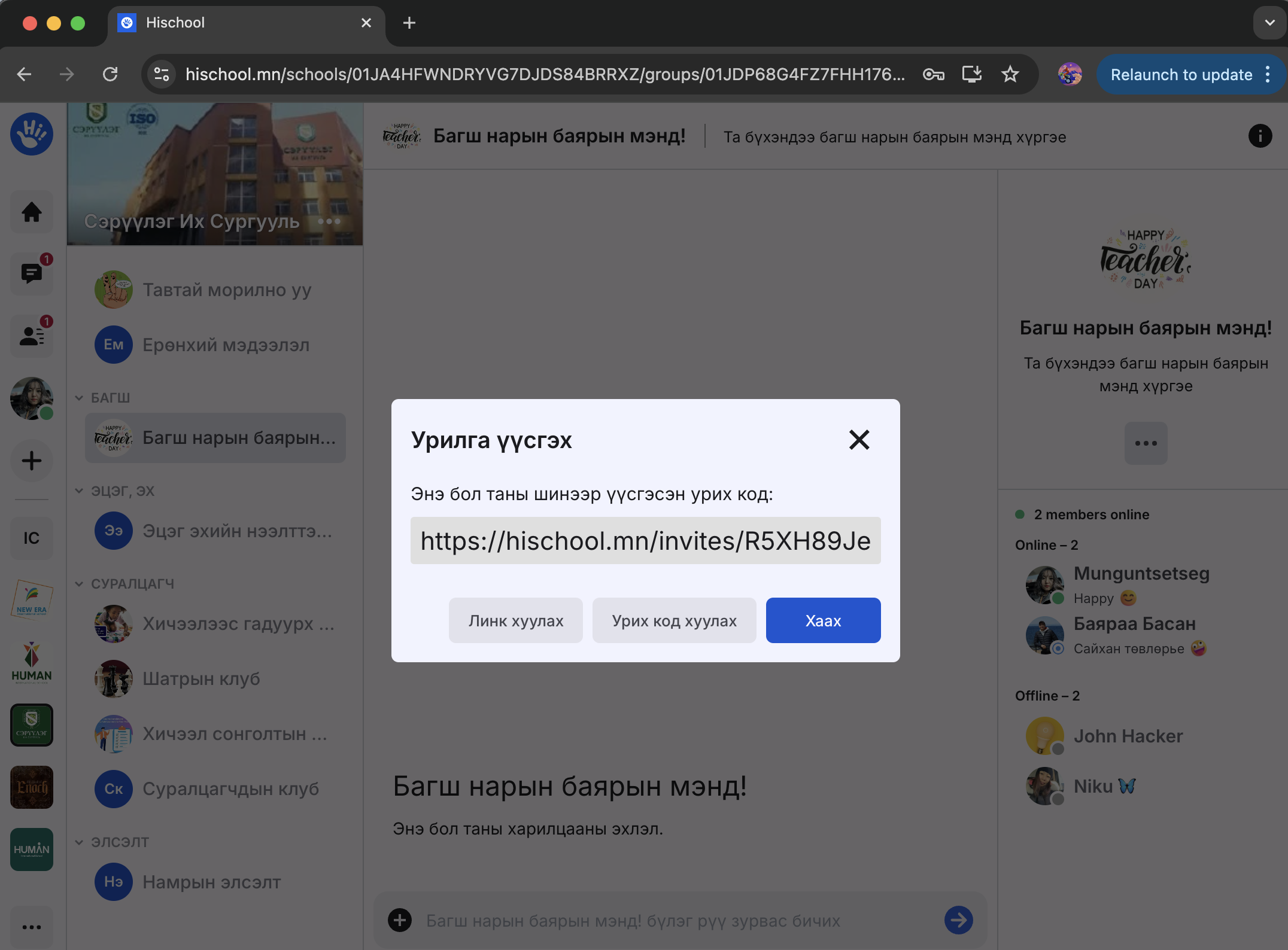Click the blue Хаах button

tap(823, 620)
